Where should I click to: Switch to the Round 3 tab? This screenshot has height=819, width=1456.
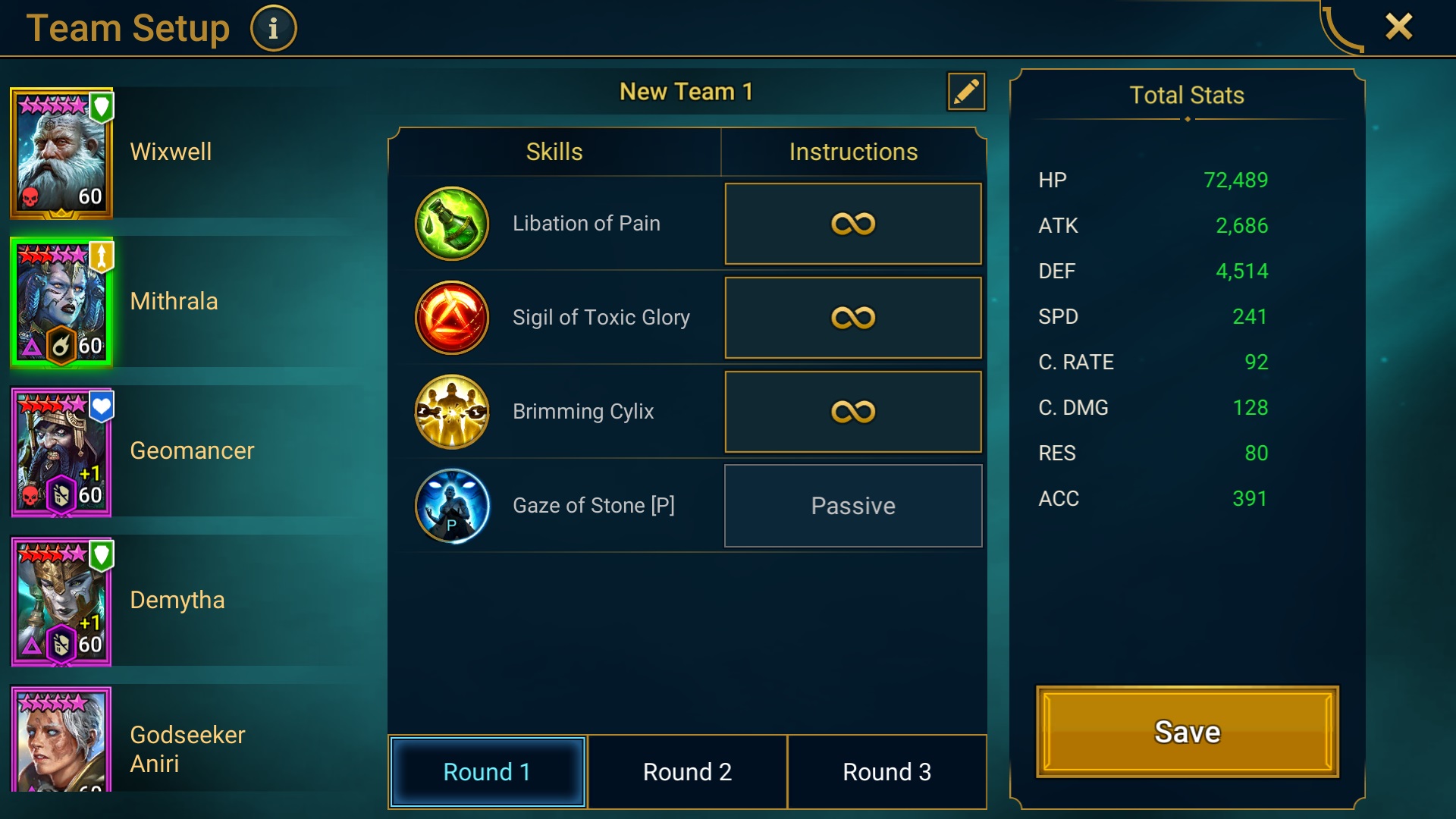886,772
